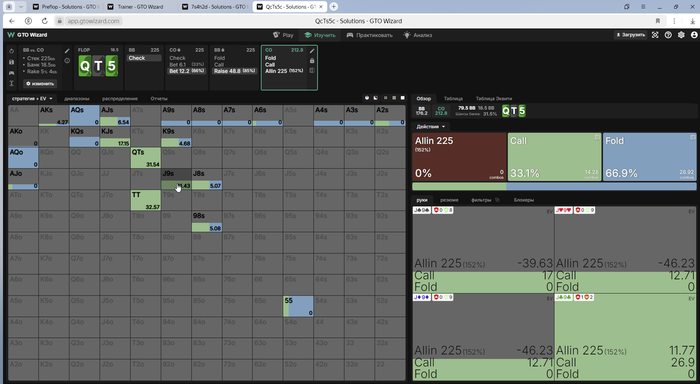
Task: Select the QTs hand cell in the matrix
Action: [x=146, y=158]
